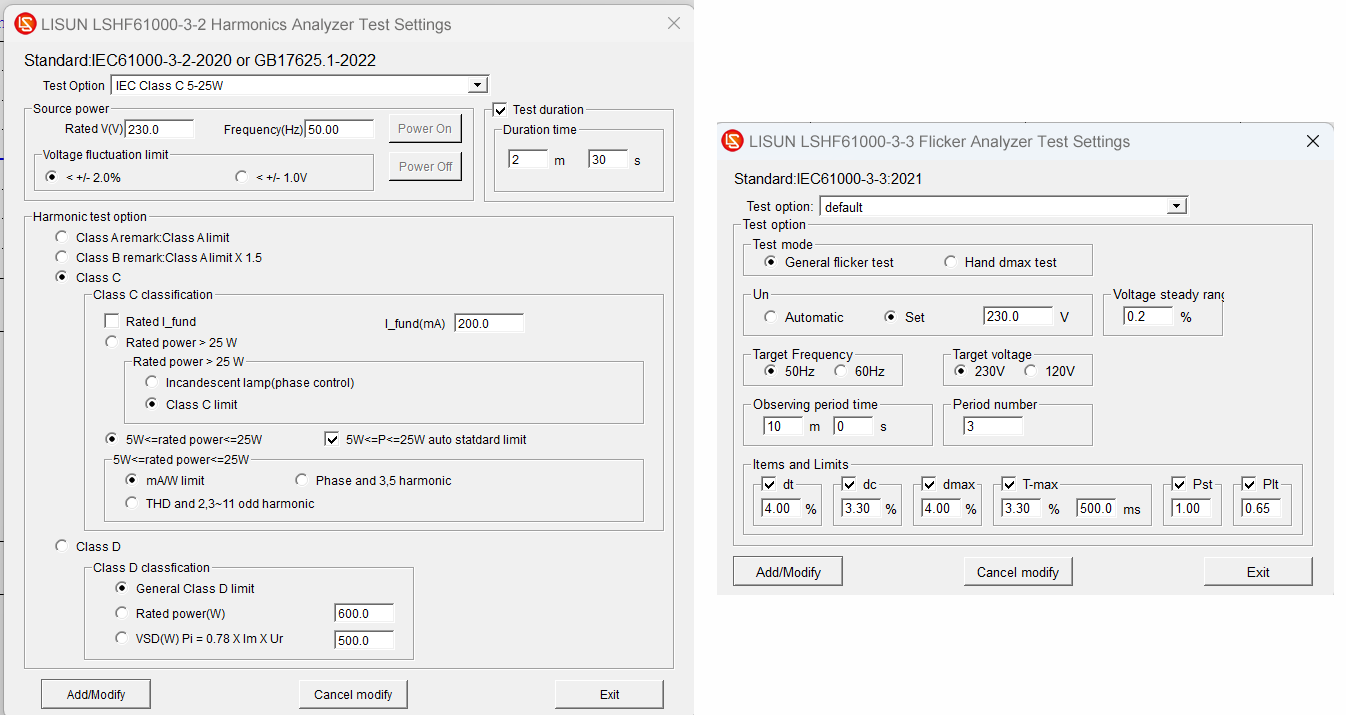Uncheck the 5W<=P<=25W auto statdard limit box
Image resolution: width=1346 pixels, height=715 pixels.
331,438
